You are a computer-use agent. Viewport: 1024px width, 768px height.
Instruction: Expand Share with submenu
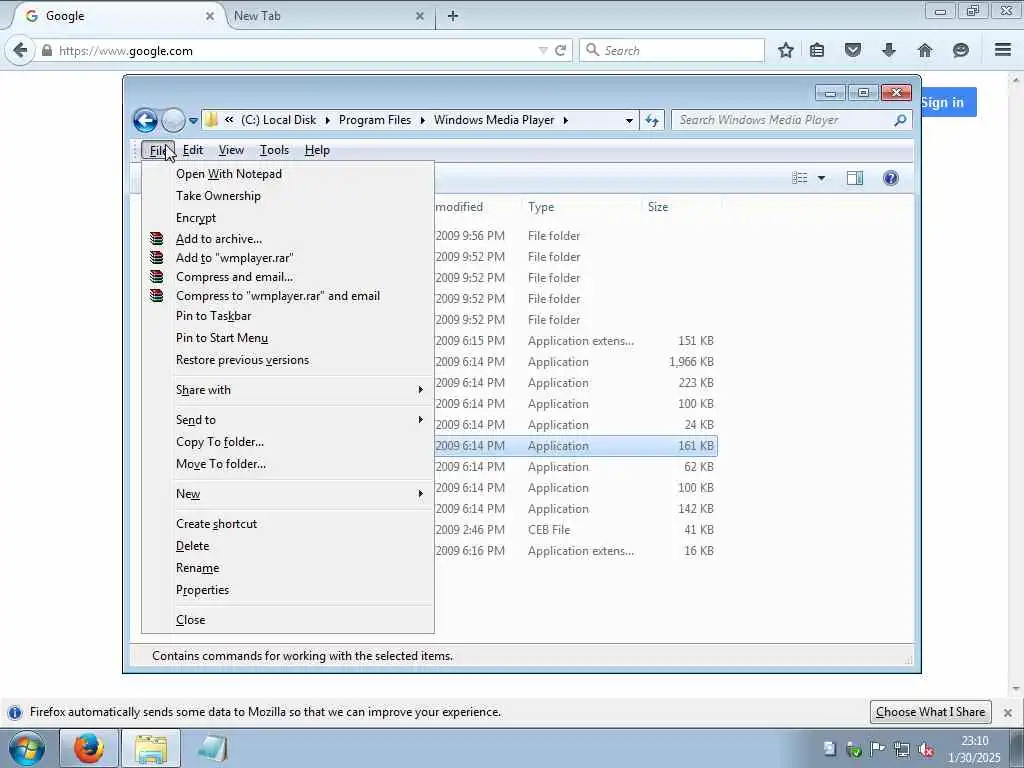tap(288, 390)
